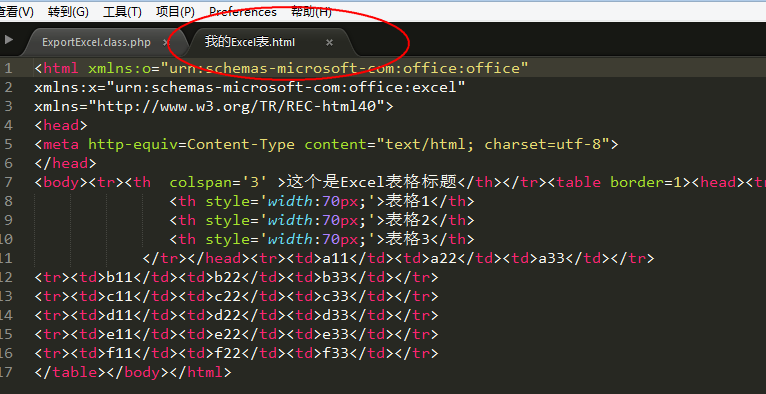Open the 帮助(H) menu
This screenshot has width=766, height=394.
coord(311,12)
